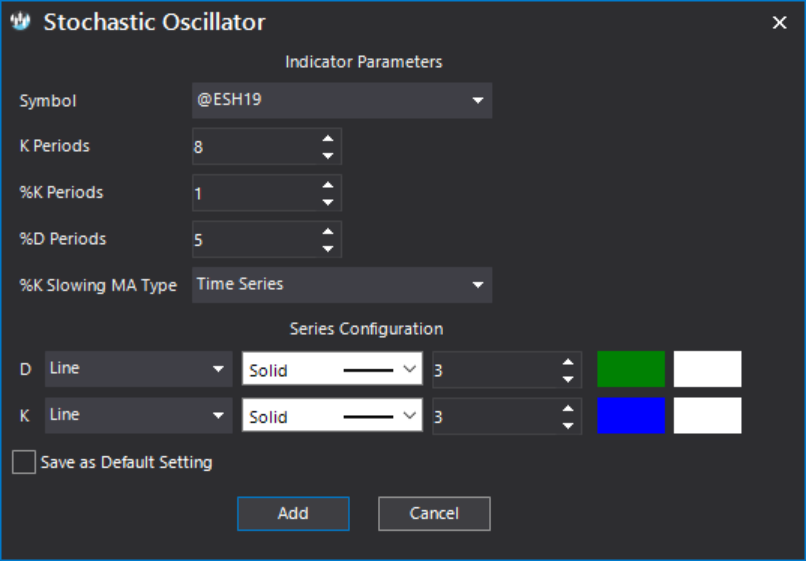The width and height of the screenshot is (806, 561).
Task: Click the Stochastic Oscillator title icon
Action: (x=21, y=22)
